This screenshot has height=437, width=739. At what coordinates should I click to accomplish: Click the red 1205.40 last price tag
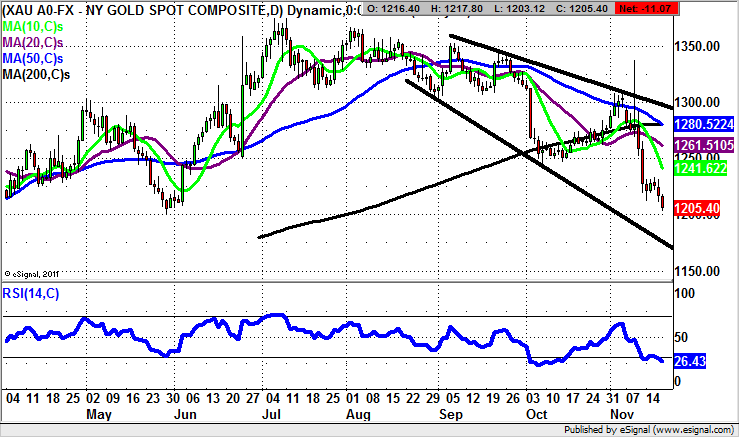pos(698,208)
